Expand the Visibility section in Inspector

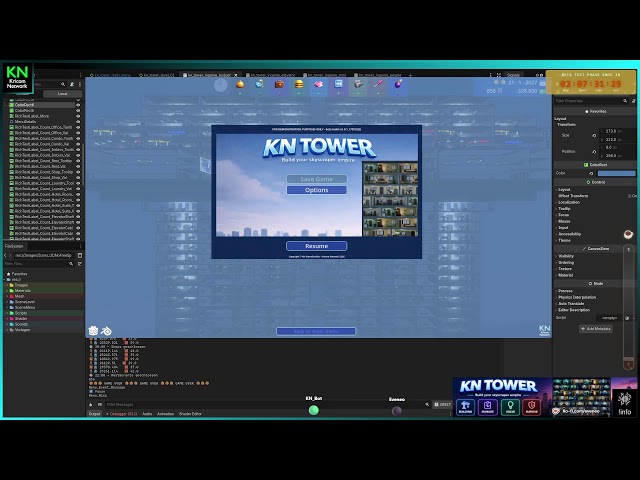coord(565,256)
